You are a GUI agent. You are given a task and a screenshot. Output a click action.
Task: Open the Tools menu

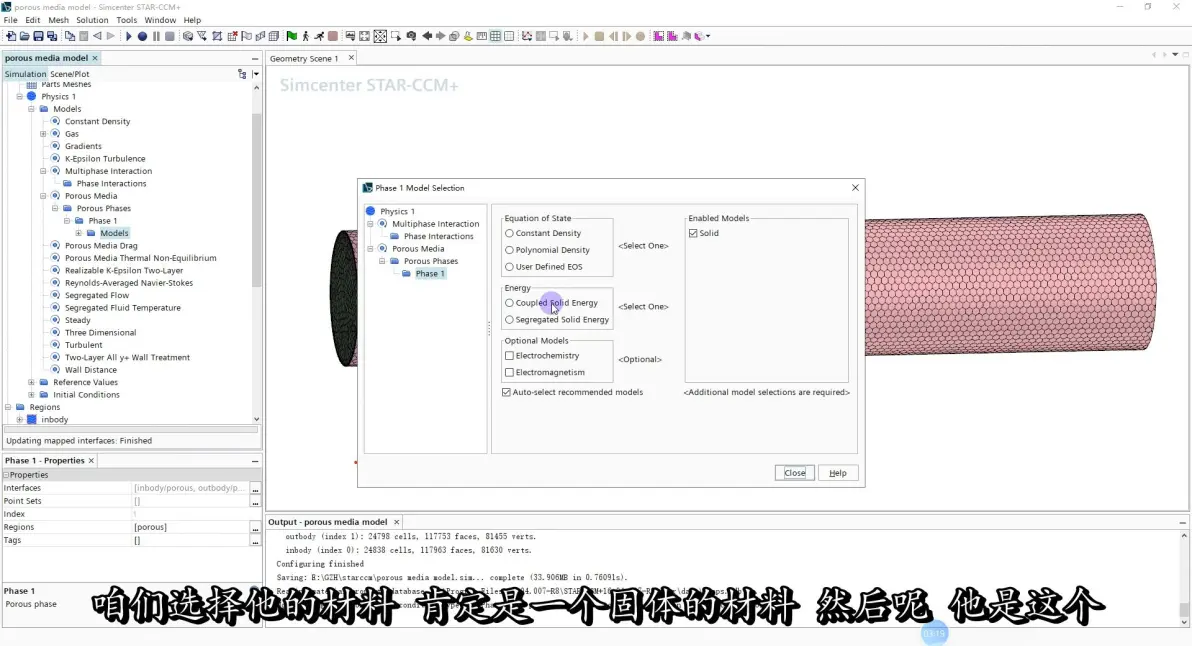126,21
